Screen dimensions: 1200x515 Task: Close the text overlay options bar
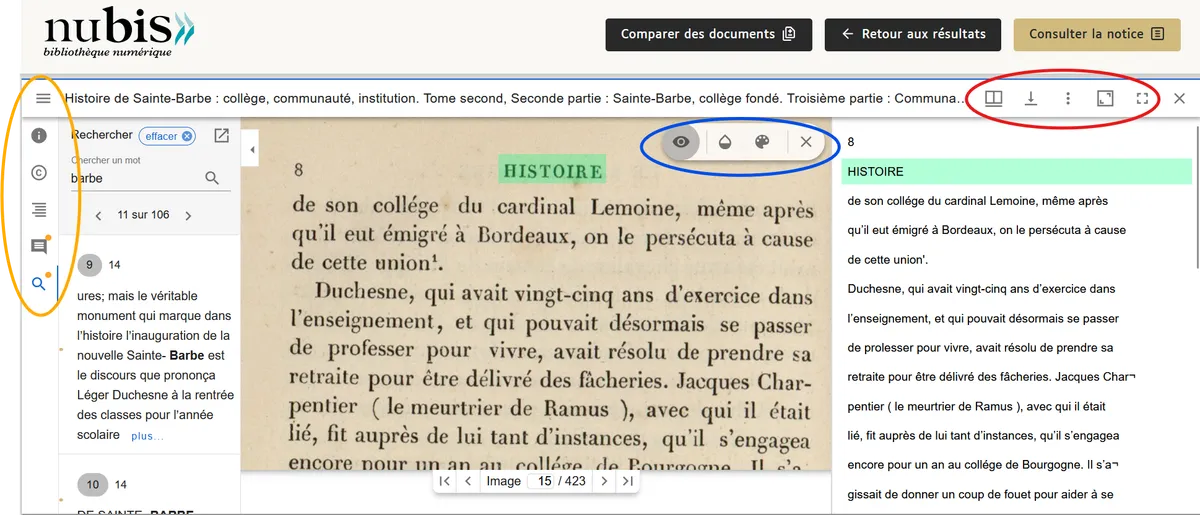point(806,142)
